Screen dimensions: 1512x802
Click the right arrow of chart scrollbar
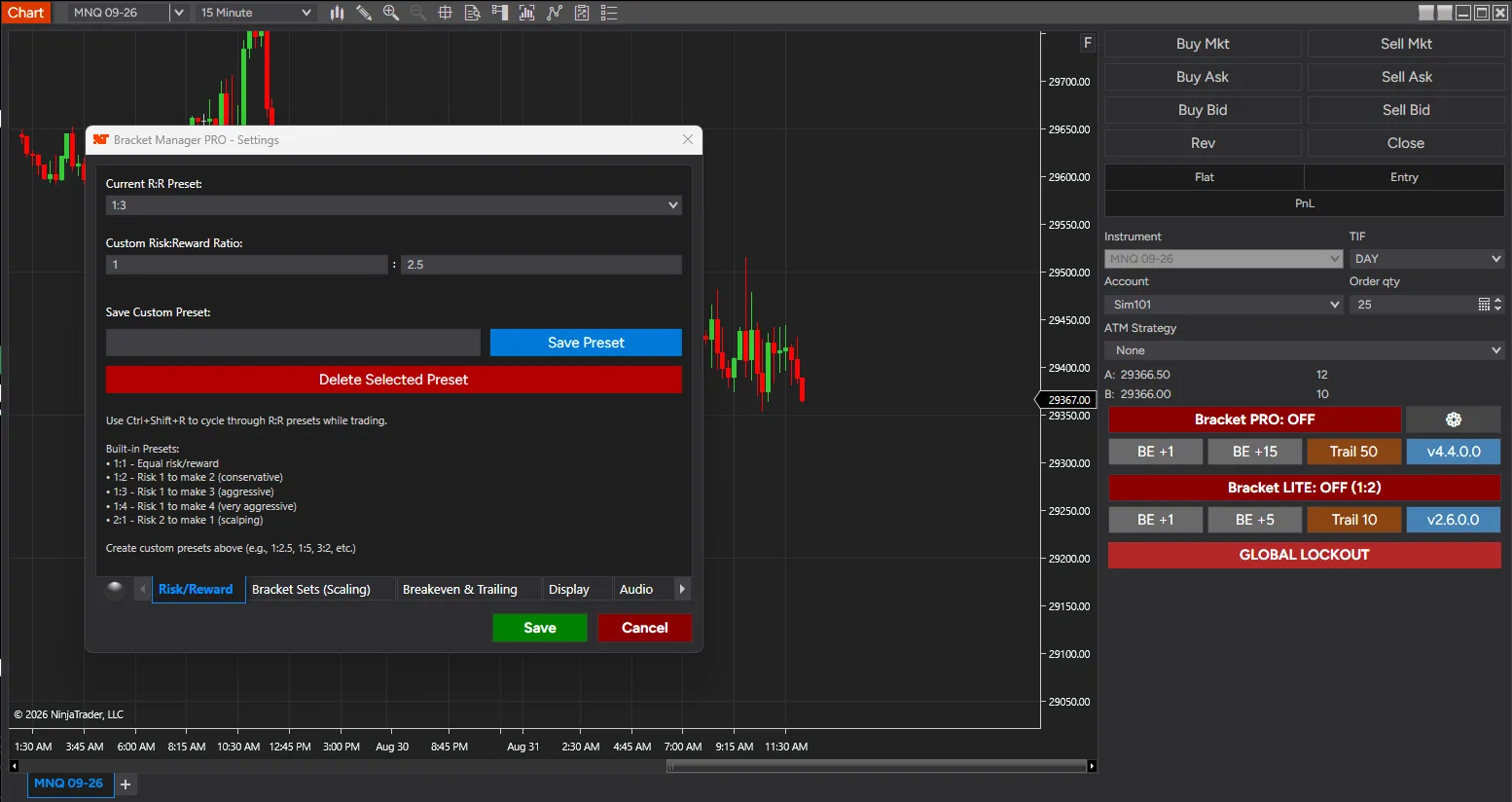(1092, 766)
